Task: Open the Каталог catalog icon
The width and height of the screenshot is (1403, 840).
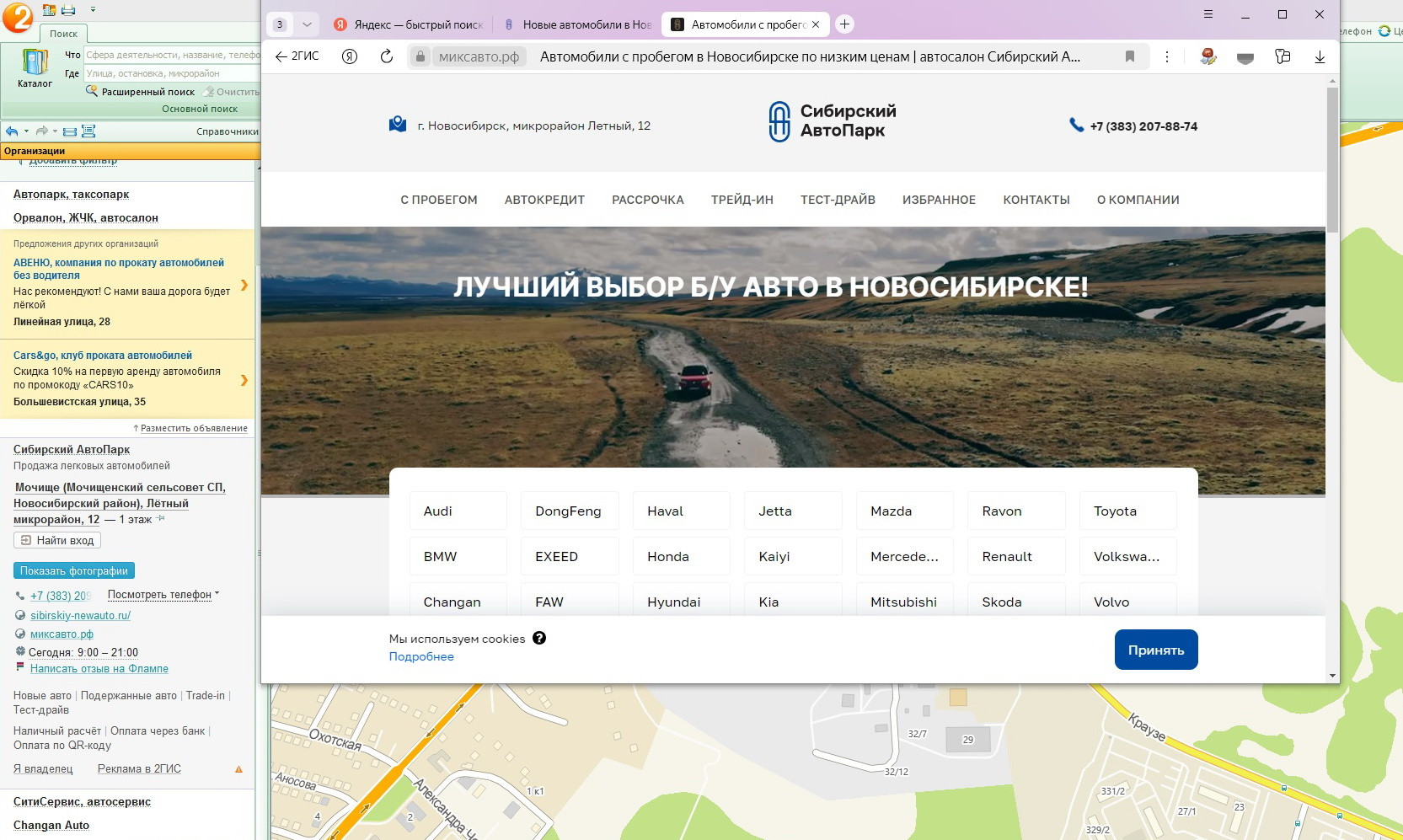Action: [x=35, y=67]
